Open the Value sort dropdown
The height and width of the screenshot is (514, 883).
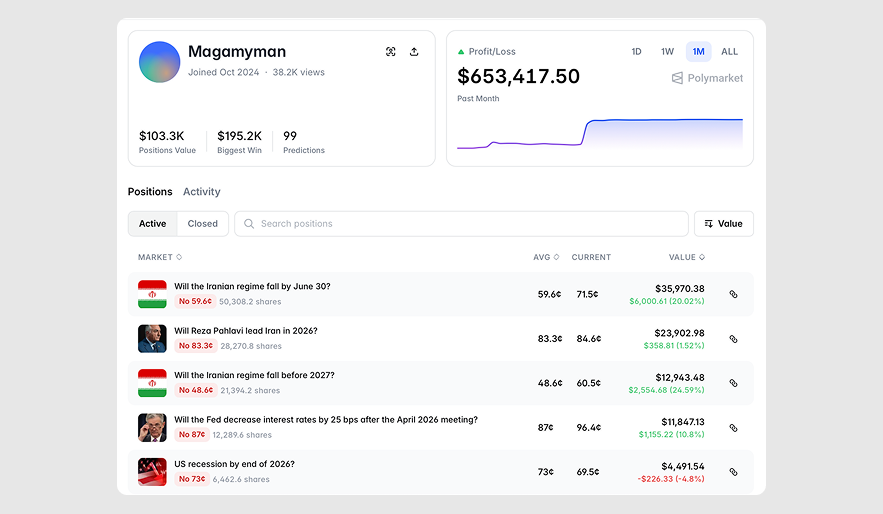coord(723,224)
